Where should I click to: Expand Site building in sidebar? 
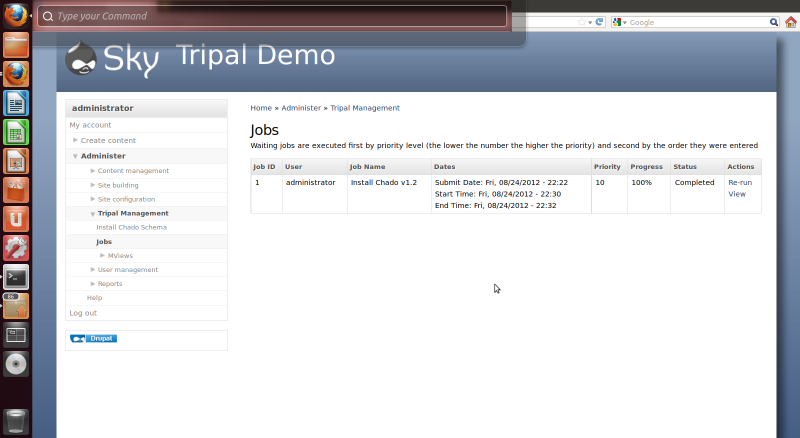click(x=93, y=185)
